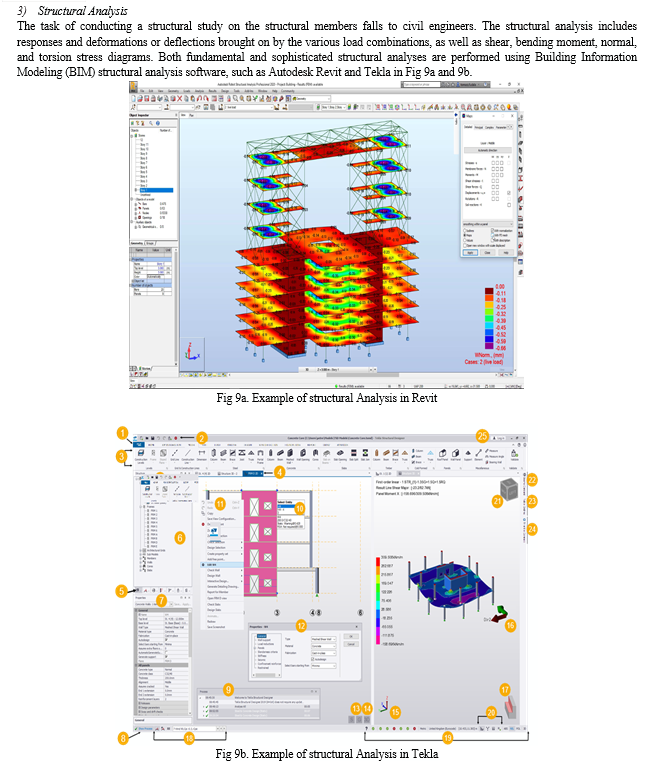Choose Edit Wall in Tekla context menu
Viewport: 645px width, 770px height.
click(222, 565)
